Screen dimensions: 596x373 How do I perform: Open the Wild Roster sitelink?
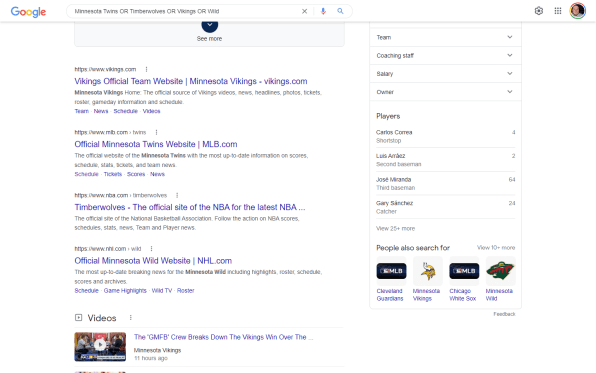tap(185, 290)
